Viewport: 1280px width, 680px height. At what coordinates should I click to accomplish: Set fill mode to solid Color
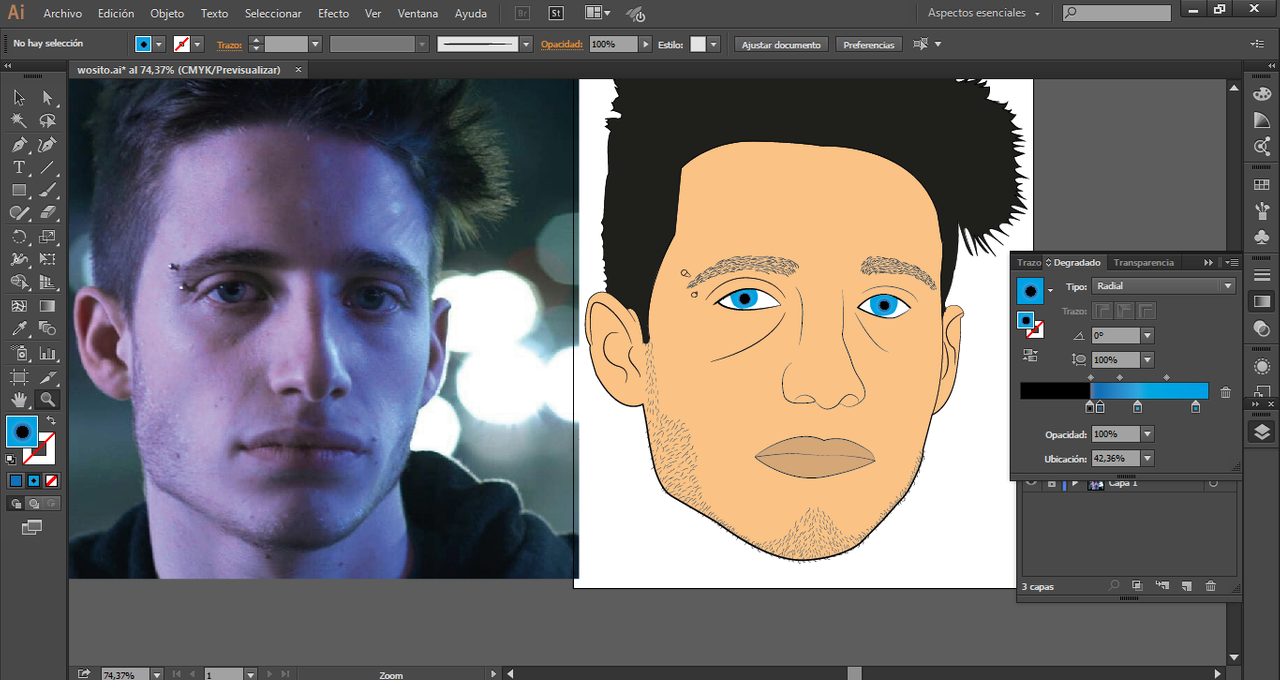click(15, 481)
